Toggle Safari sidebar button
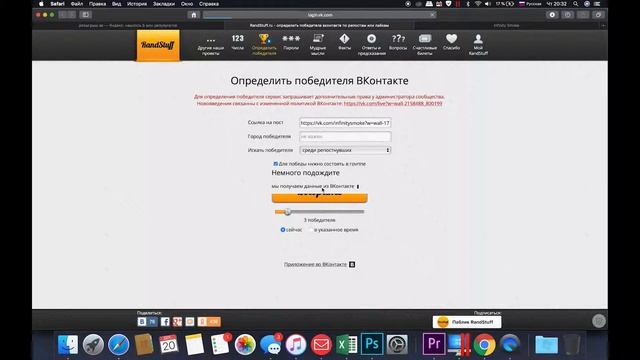 click(x=85, y=15)
